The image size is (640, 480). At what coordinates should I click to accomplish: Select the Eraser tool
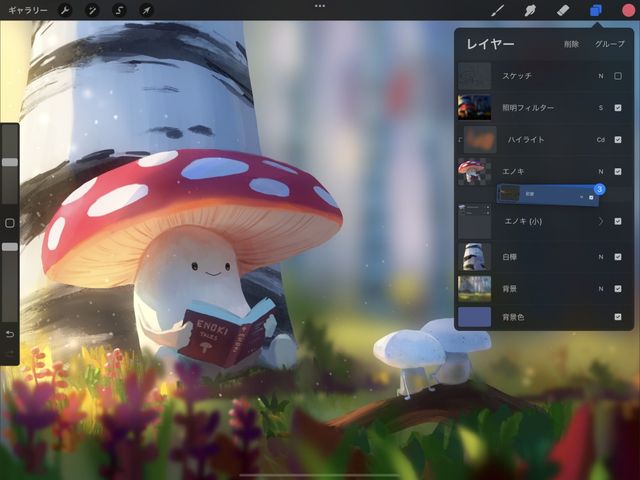[563, 10]
